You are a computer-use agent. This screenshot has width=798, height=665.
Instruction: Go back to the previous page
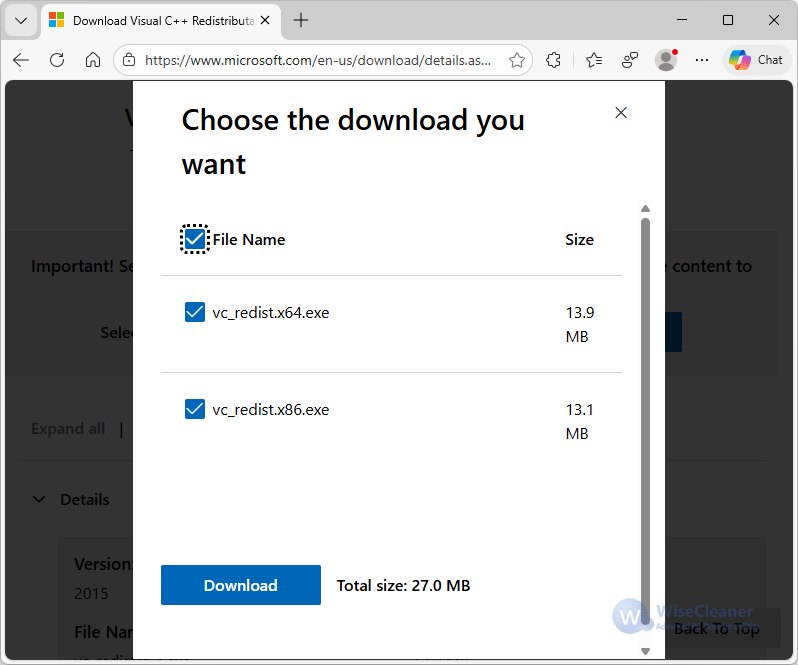coord(21,60)
